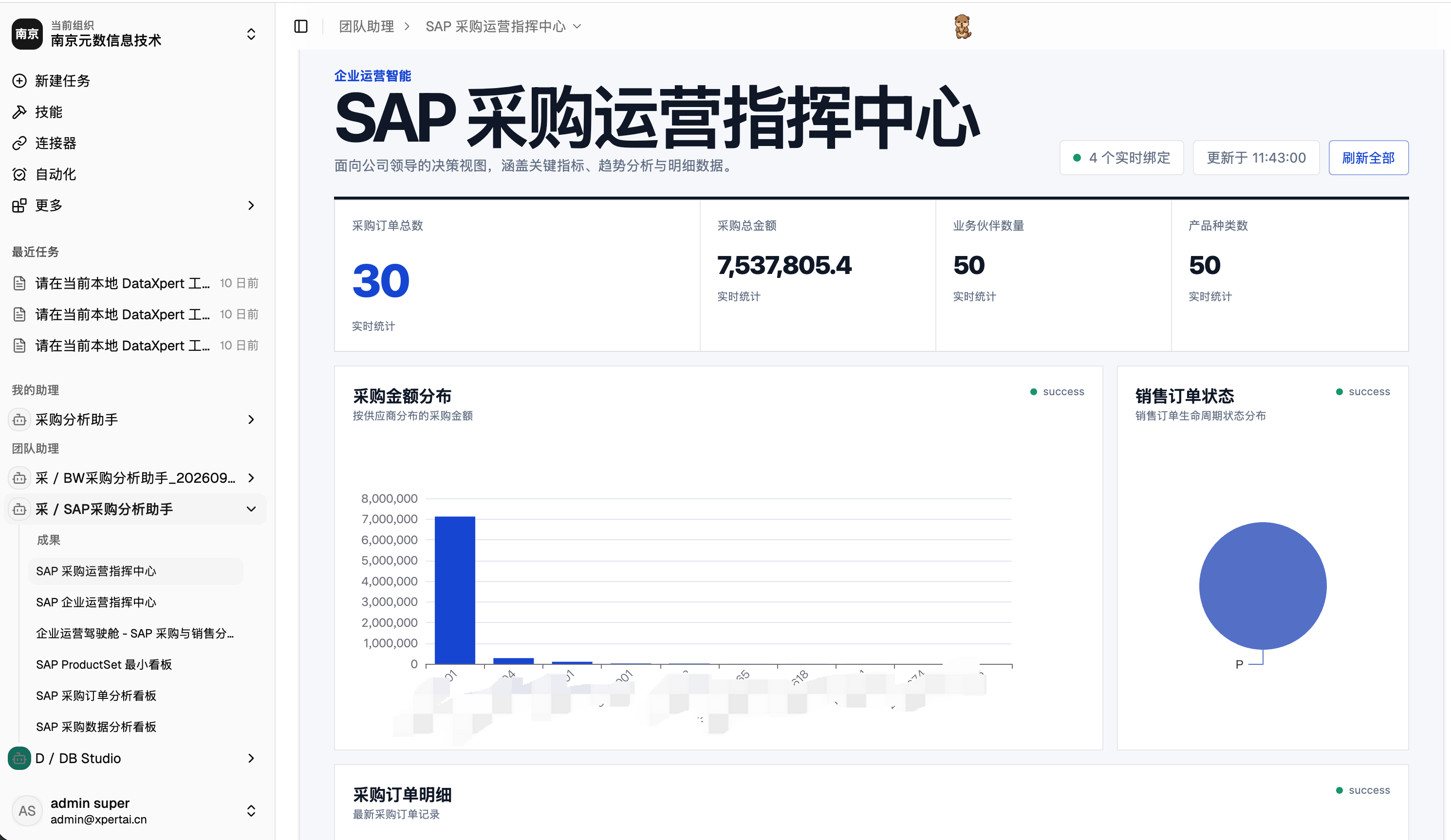Click the 成果 label under SAP采购分析助手
This screenshot has height=840, width=1451.
tap(49, 540)
